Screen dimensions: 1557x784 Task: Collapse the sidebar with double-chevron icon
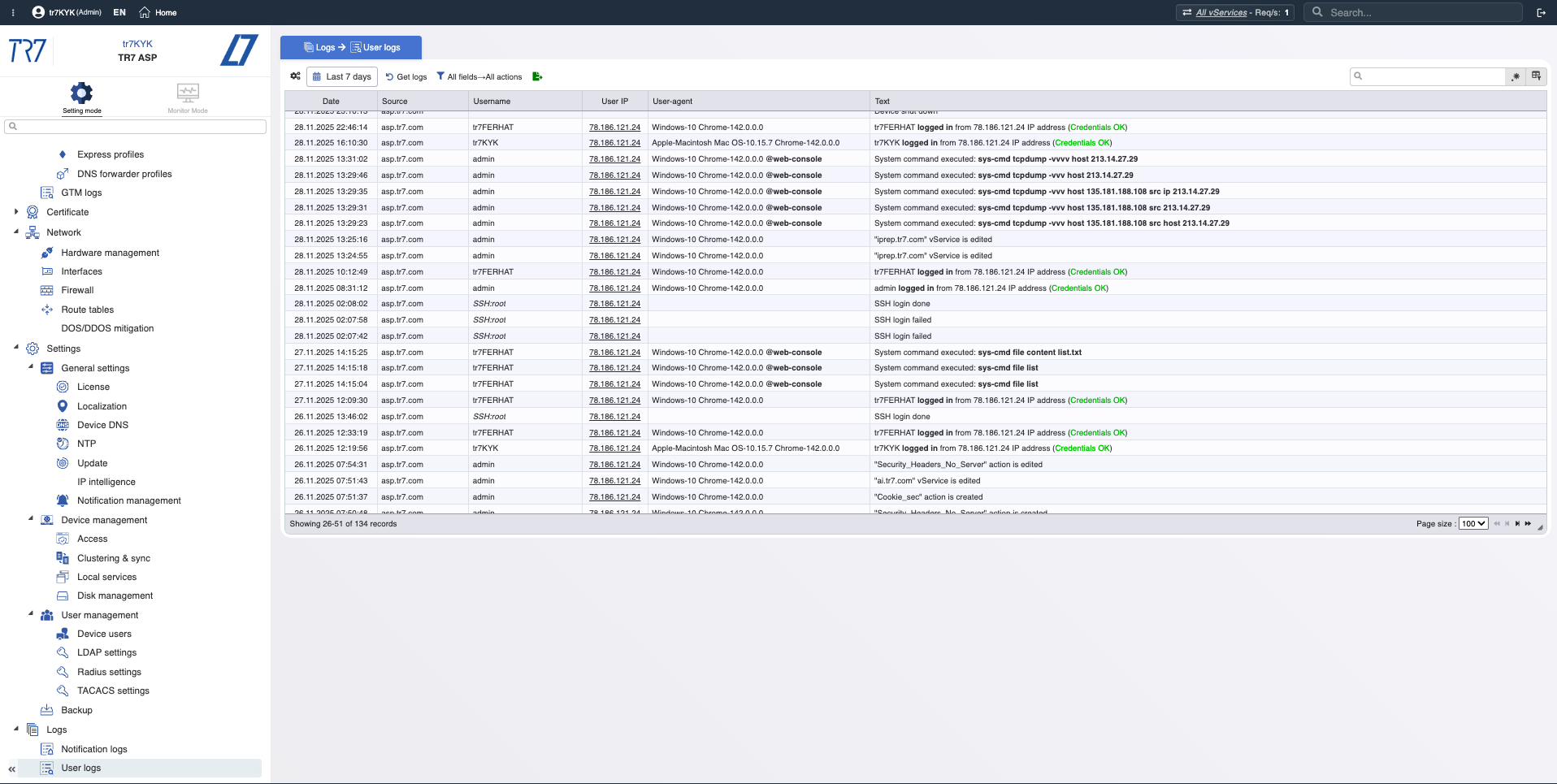pos(11,769)
